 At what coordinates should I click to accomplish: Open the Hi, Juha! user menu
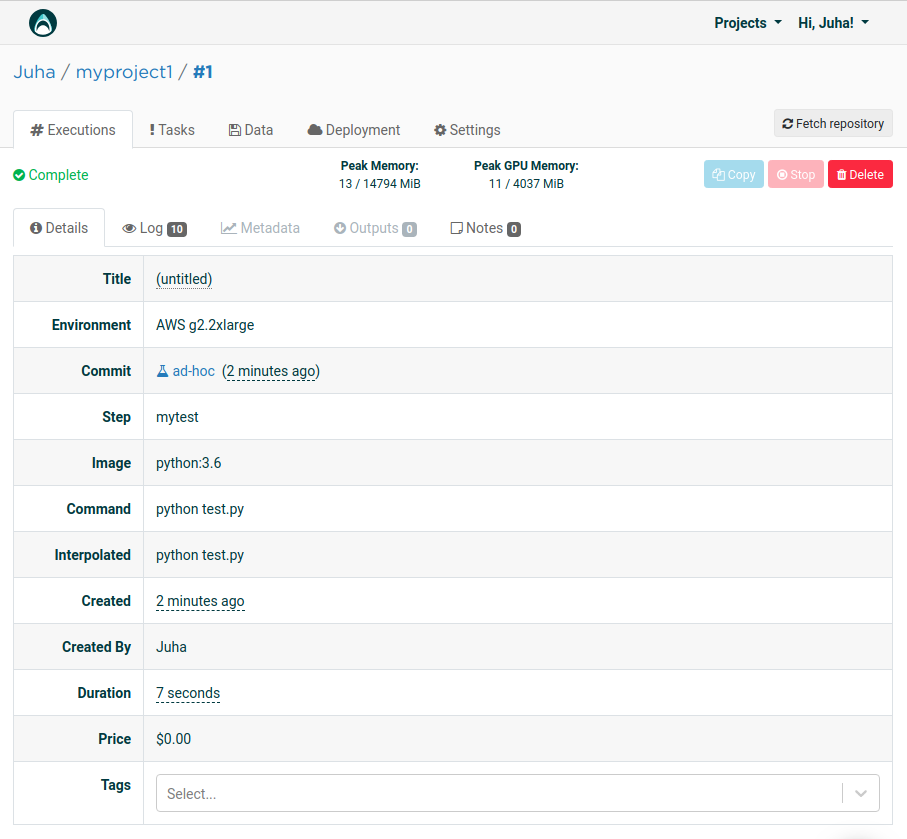click(834, 23)
